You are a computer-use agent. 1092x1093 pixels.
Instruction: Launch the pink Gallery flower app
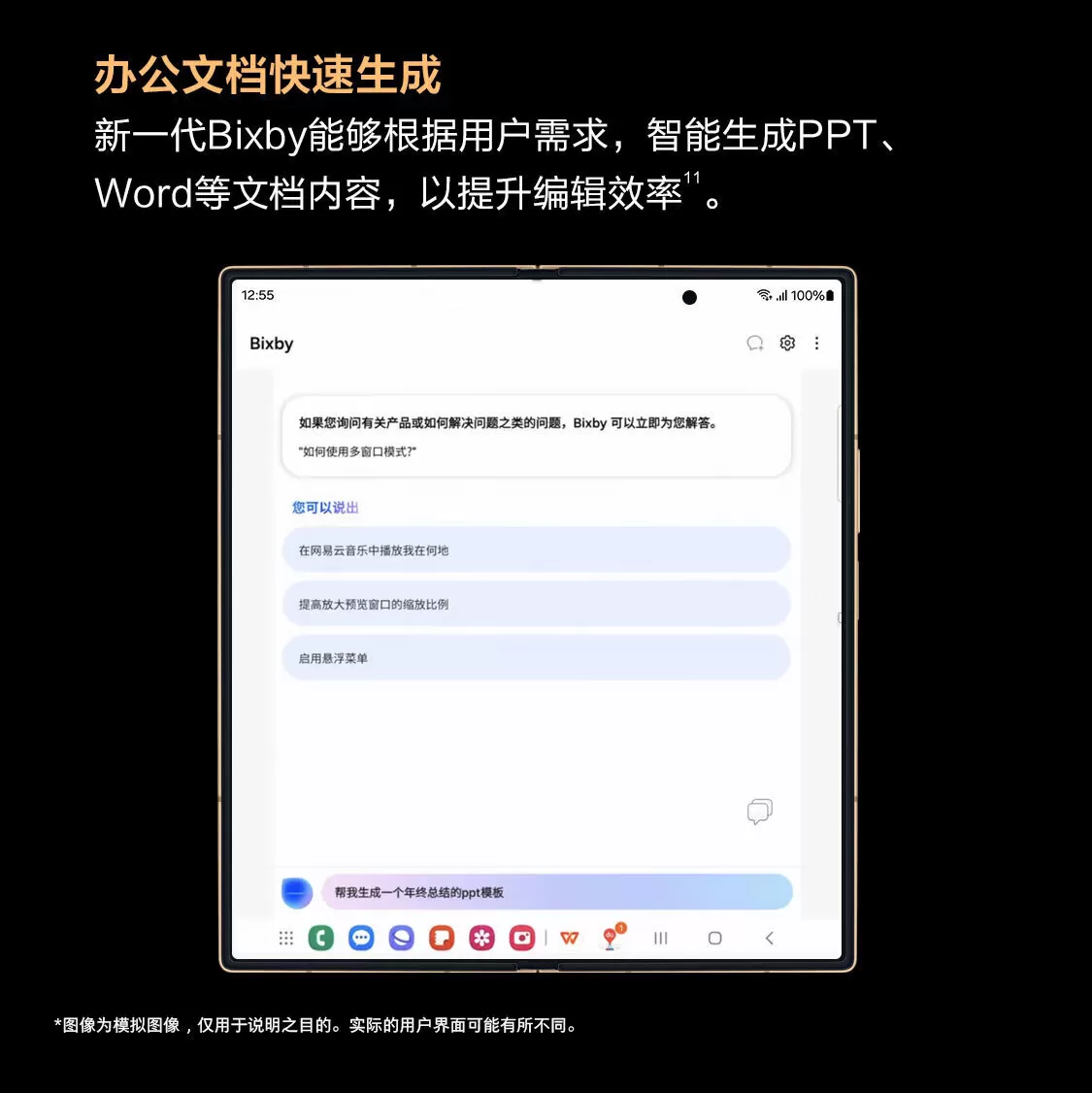point(481,939)
